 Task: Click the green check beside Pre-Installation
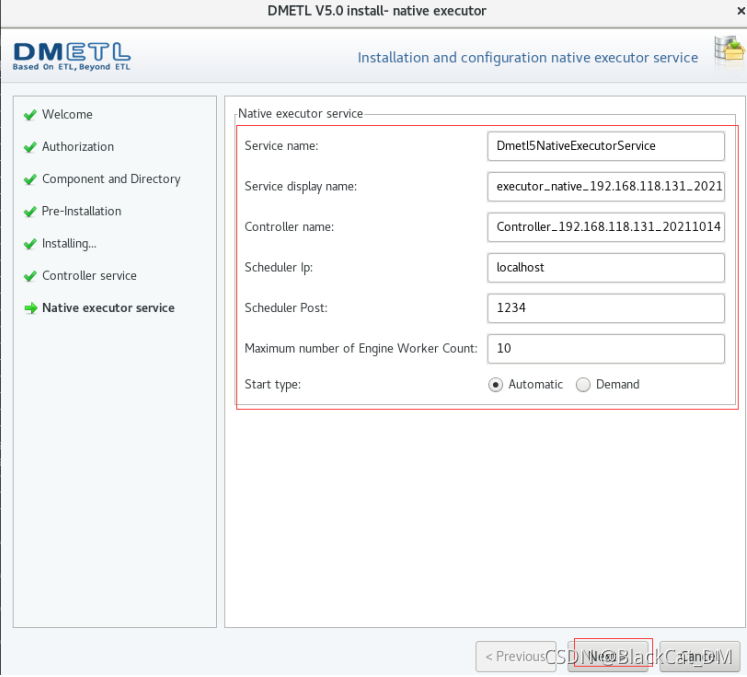pyautogui.click(x=30, y=212)
